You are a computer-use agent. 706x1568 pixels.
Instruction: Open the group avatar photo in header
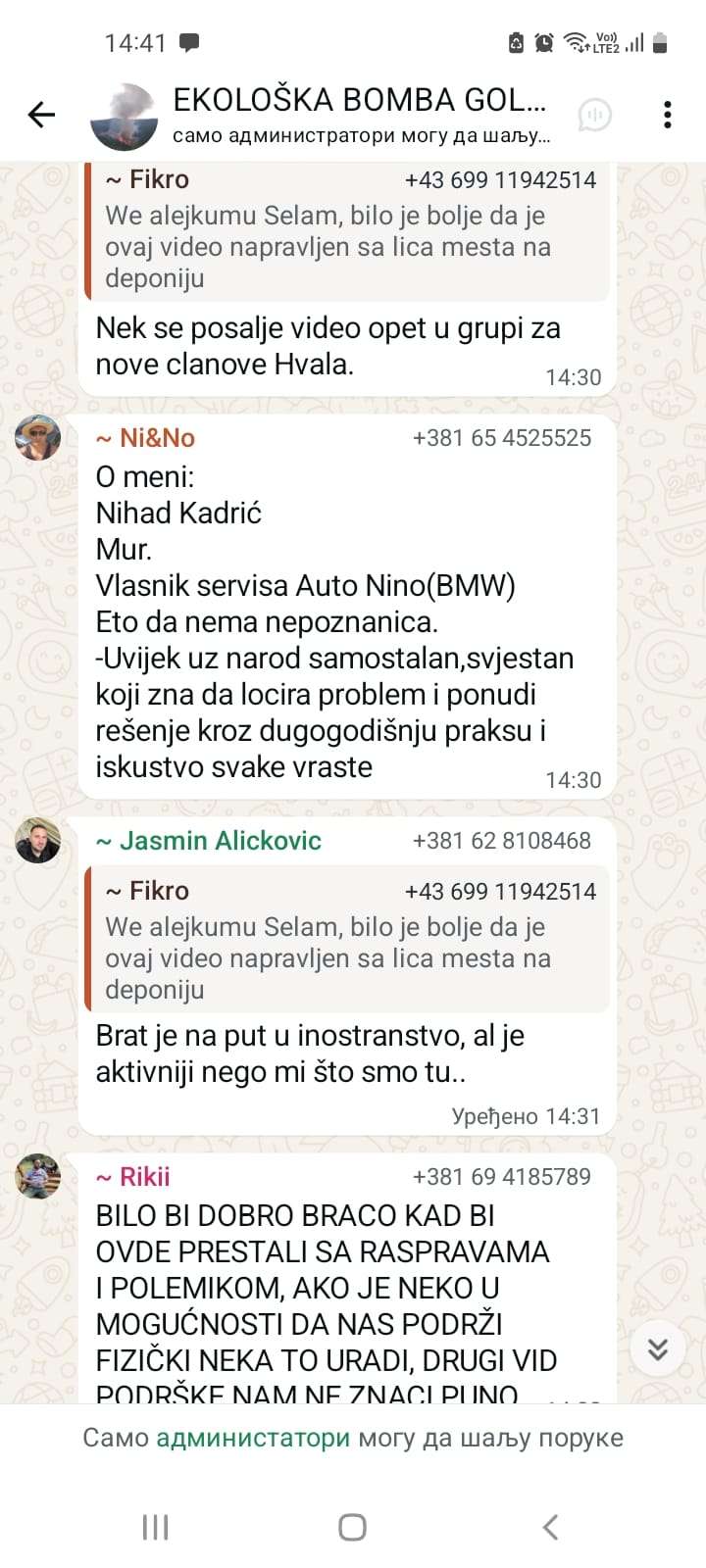tap(124, 117)
